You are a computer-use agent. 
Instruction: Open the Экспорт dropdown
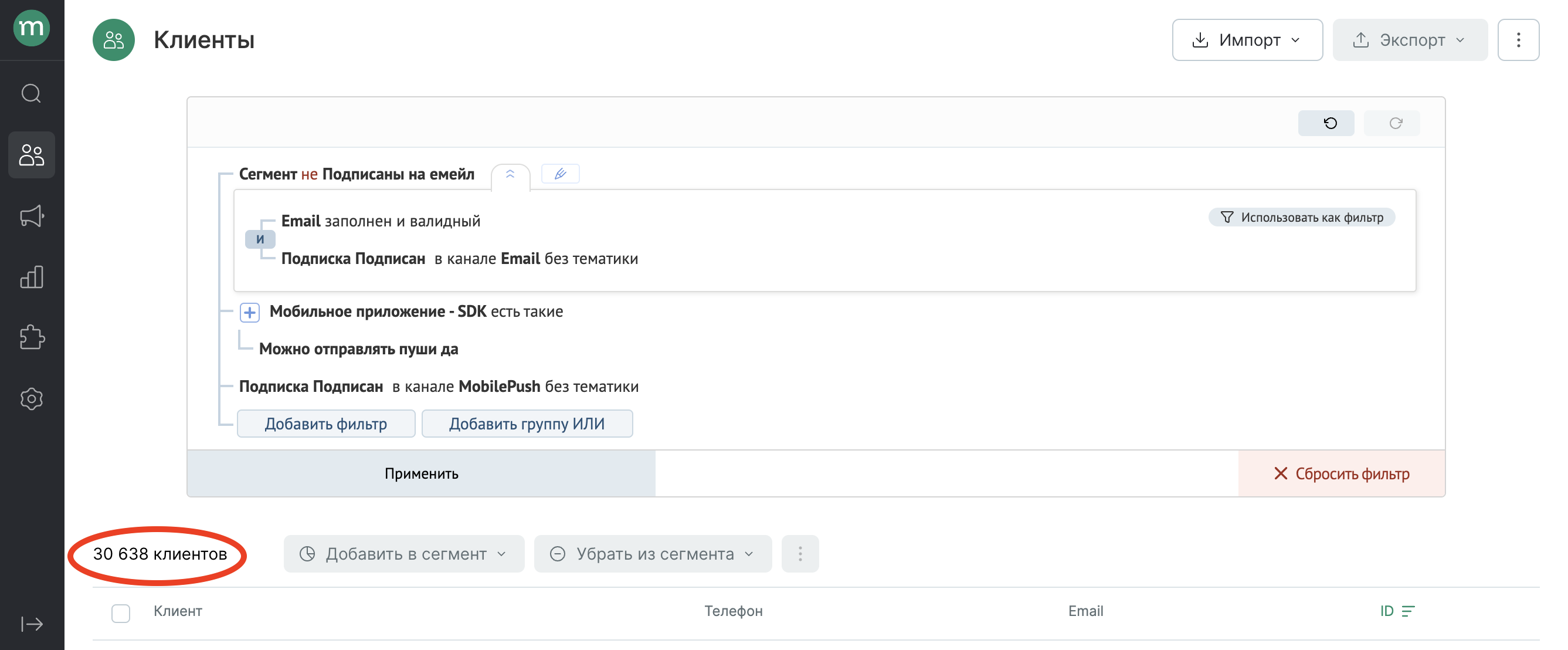[x=1410, y=40]
